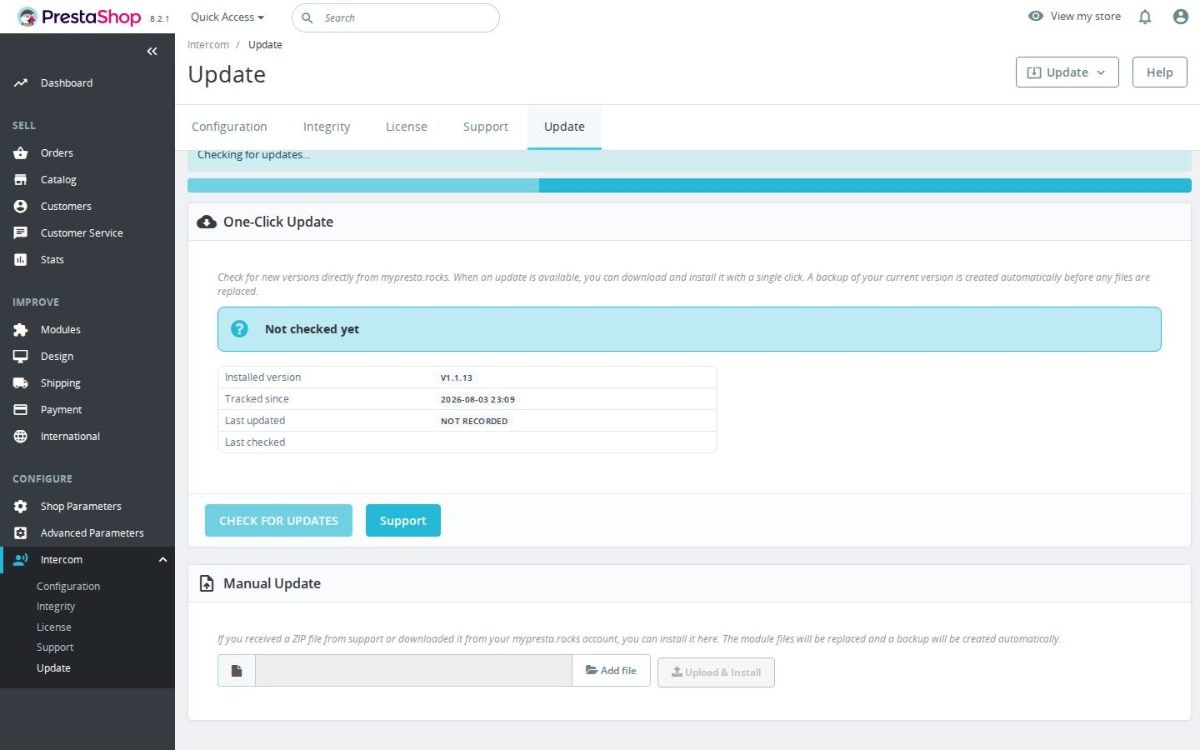Screen dimensions: 1200x750
Task: Collapse the Intercom menu chevron
Action: click(163, 560)
